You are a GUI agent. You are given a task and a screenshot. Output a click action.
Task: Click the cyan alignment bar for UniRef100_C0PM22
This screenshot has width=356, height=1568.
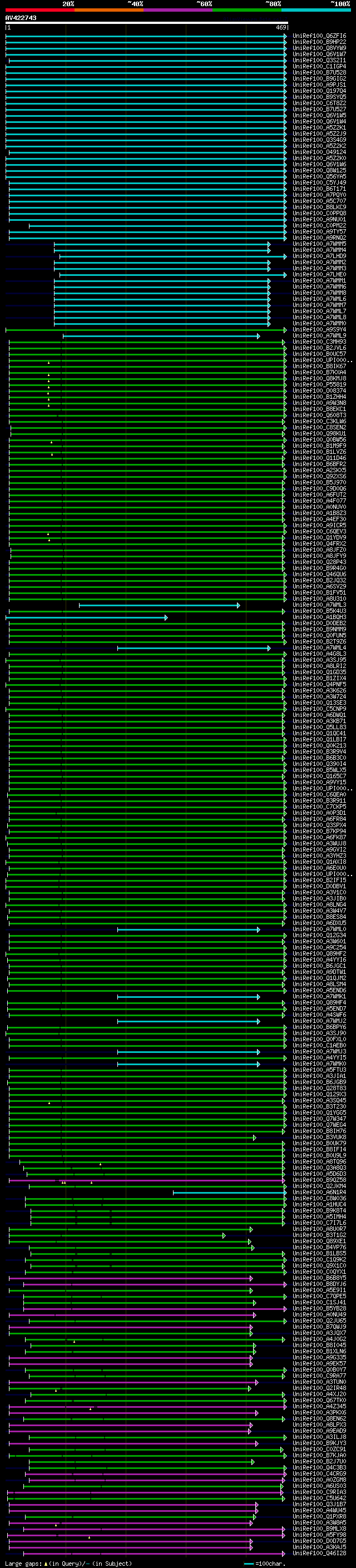157,226
